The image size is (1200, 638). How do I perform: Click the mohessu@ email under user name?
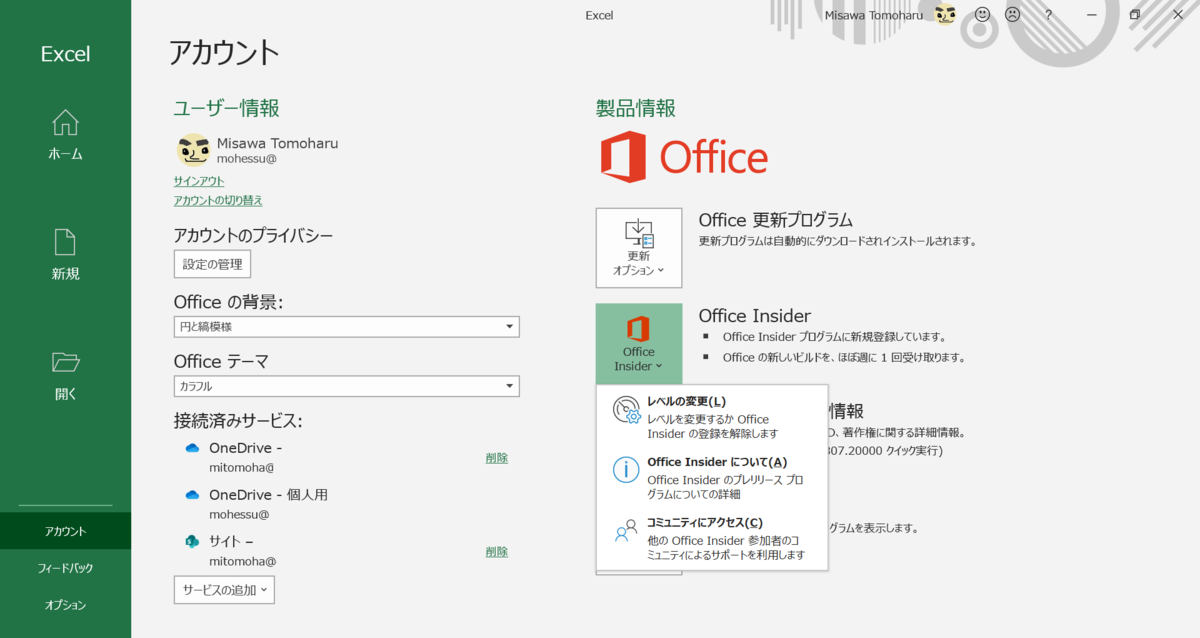[x=247, y=158]
